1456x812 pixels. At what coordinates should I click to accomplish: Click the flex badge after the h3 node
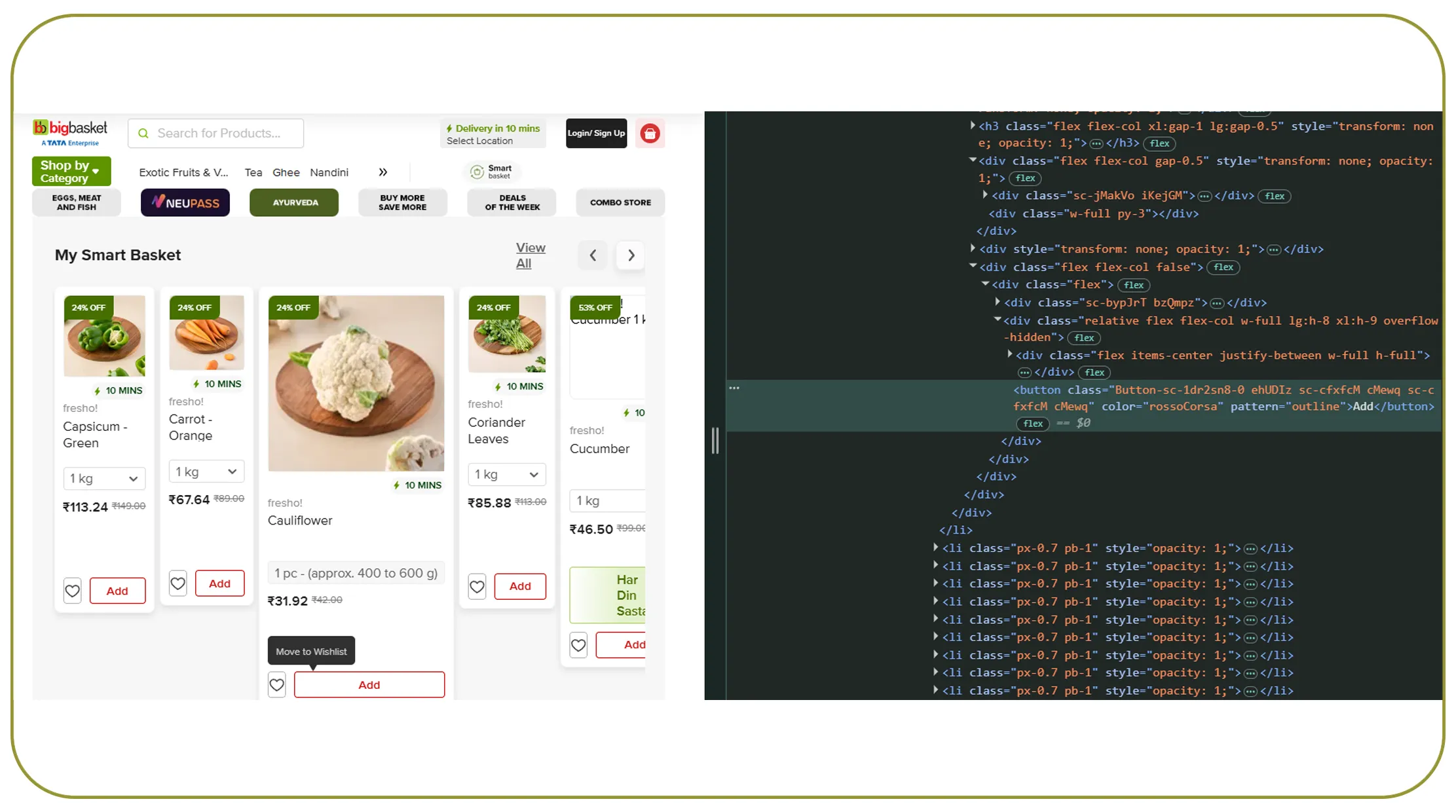point(1159,143)
